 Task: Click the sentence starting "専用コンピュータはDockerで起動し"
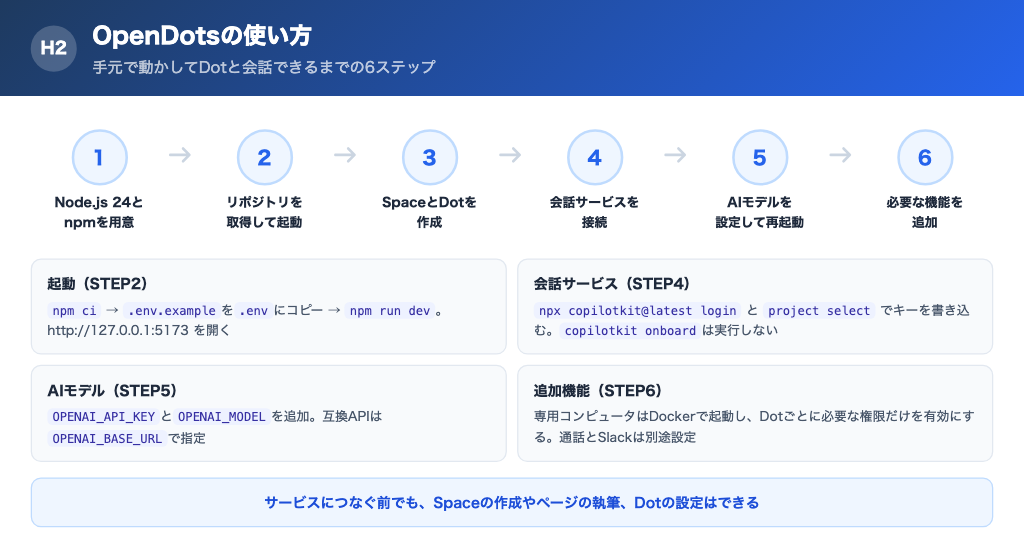click(x=754, y=427)
